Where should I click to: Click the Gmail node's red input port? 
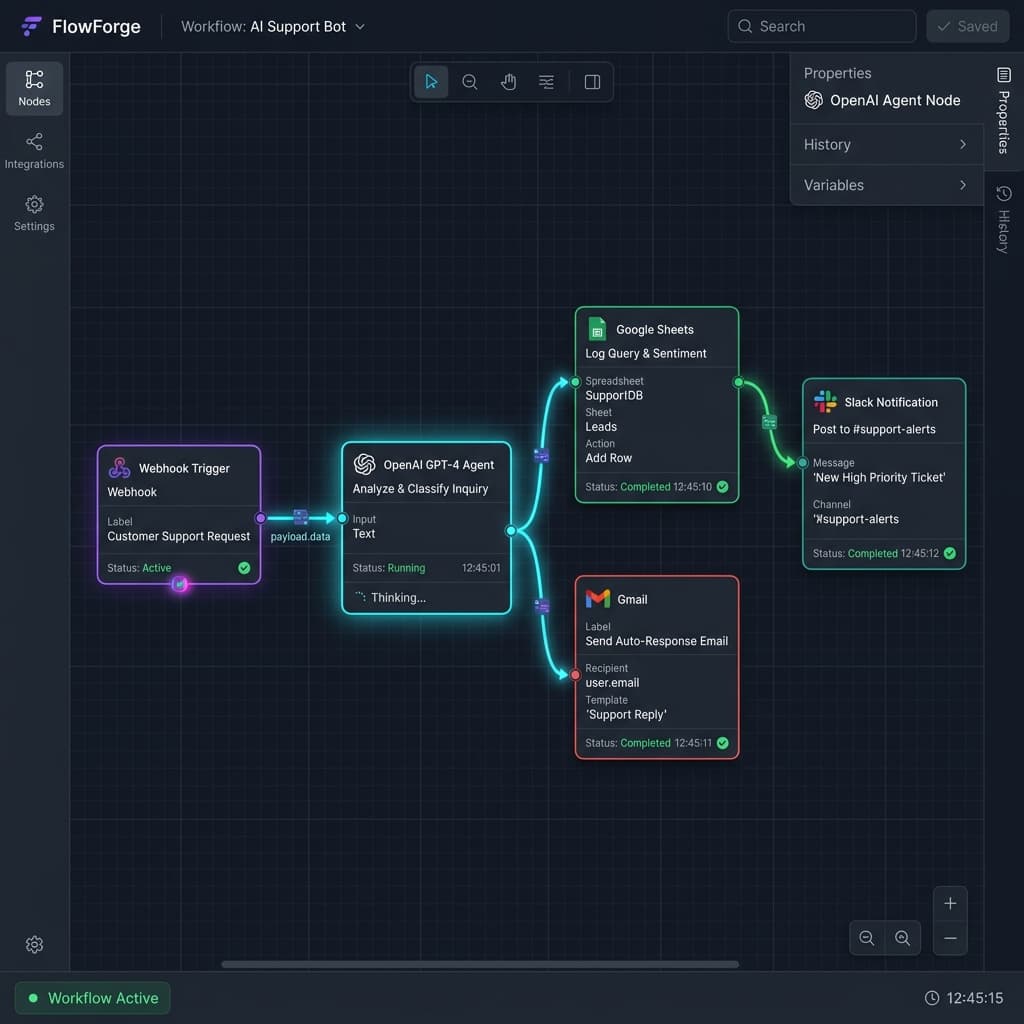[x=575, y=675]
